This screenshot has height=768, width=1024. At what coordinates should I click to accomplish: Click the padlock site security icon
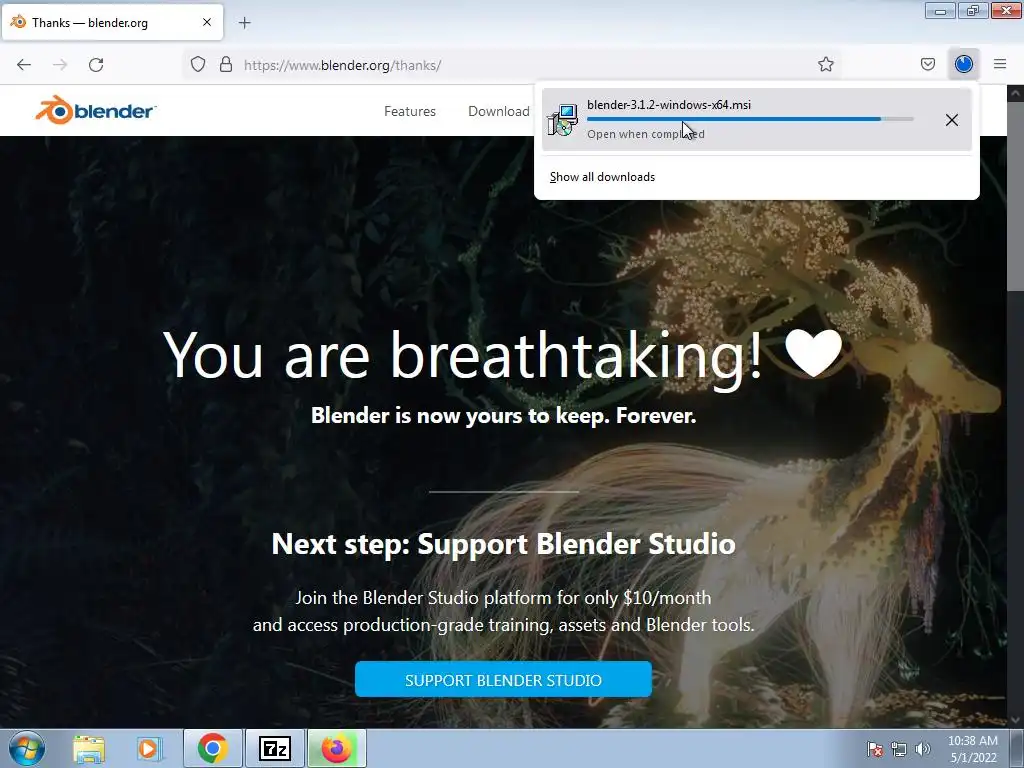[226, 64]
